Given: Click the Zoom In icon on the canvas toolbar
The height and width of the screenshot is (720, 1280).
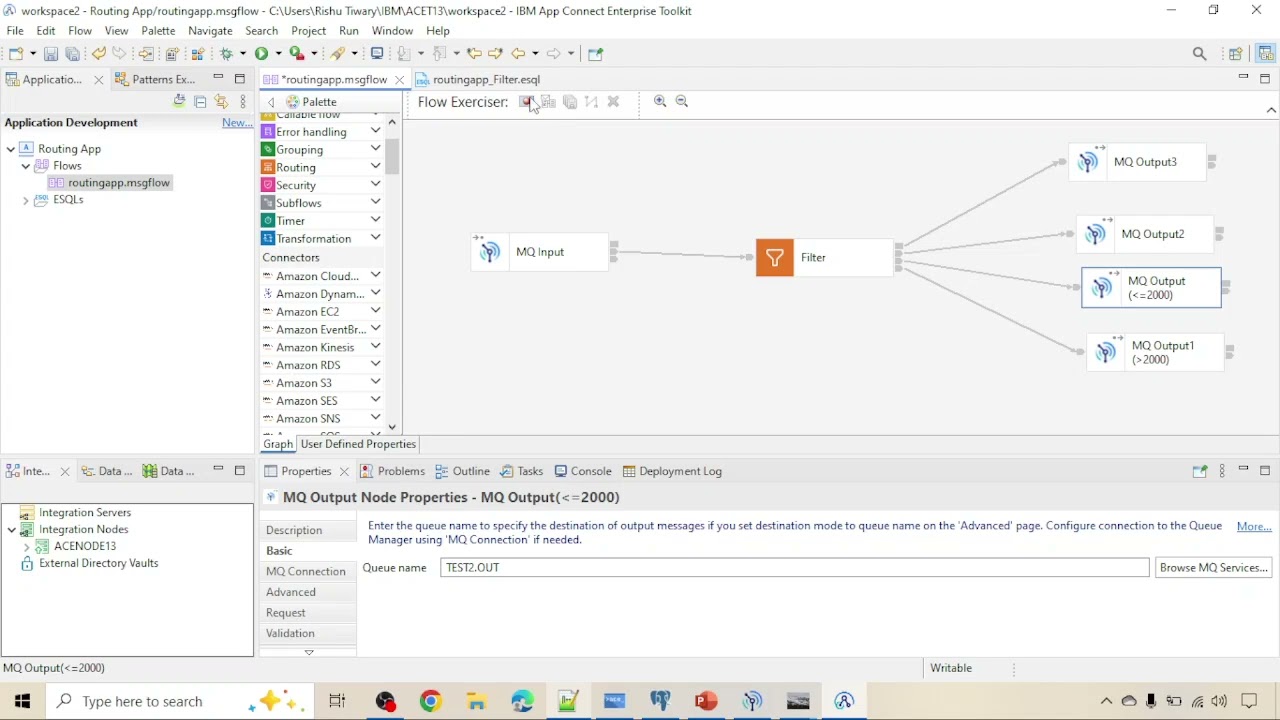Looking at the screenshot, I should 660,101.
